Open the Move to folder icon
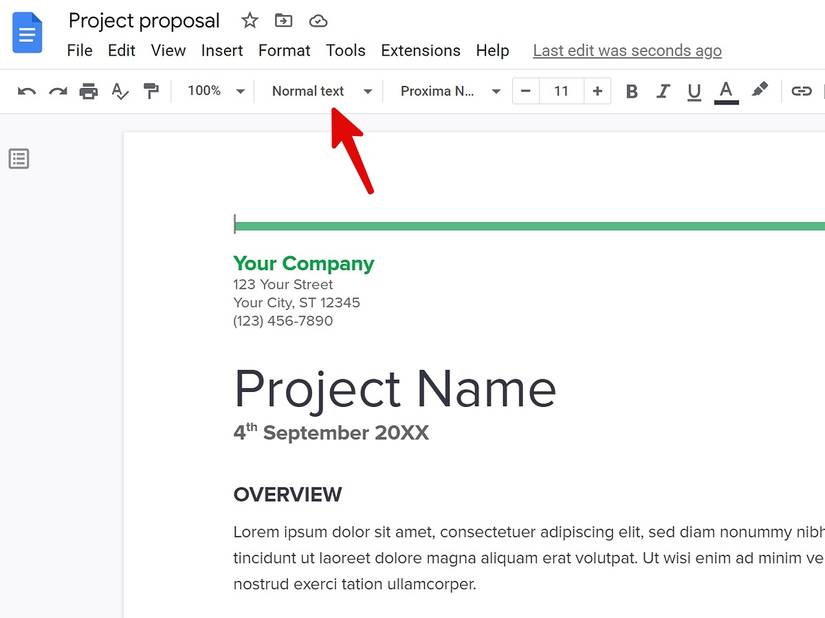This screenshot has height=618, width=825. pos(284,21)
